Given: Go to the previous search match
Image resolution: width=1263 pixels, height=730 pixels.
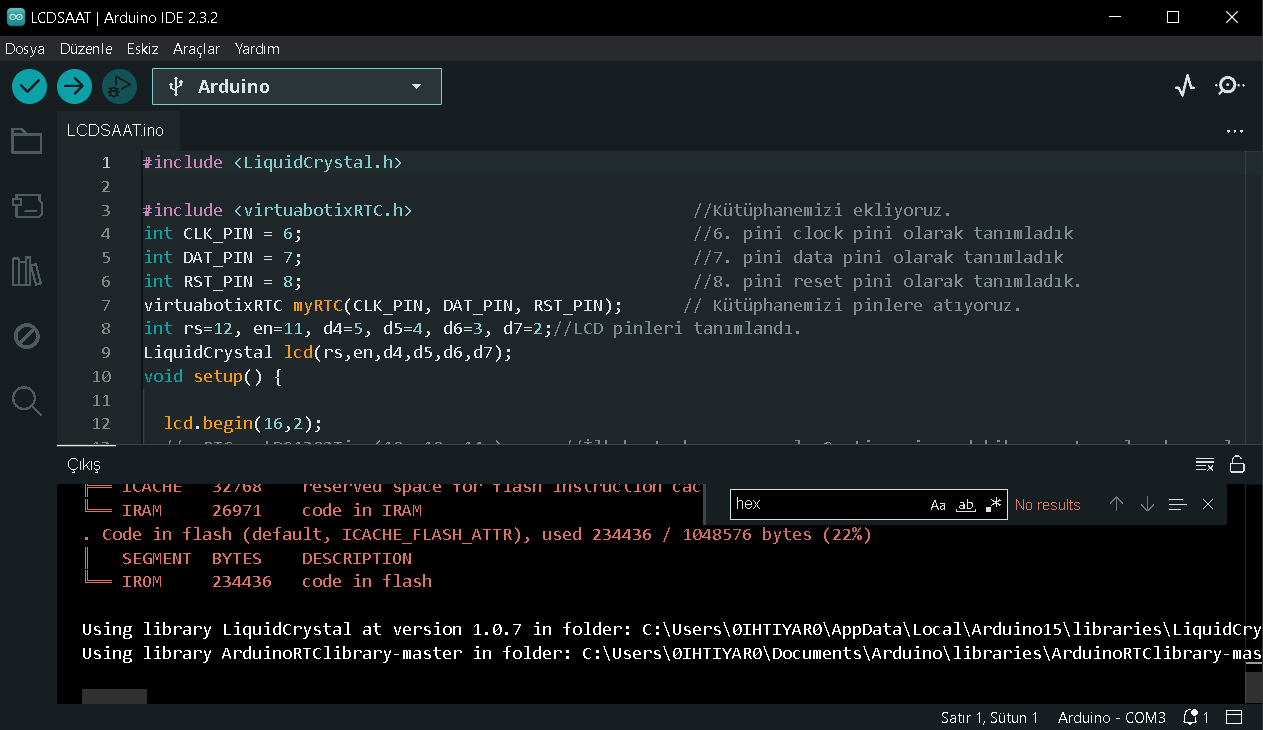Looking at the screenshot, I should pos(1116,504).
